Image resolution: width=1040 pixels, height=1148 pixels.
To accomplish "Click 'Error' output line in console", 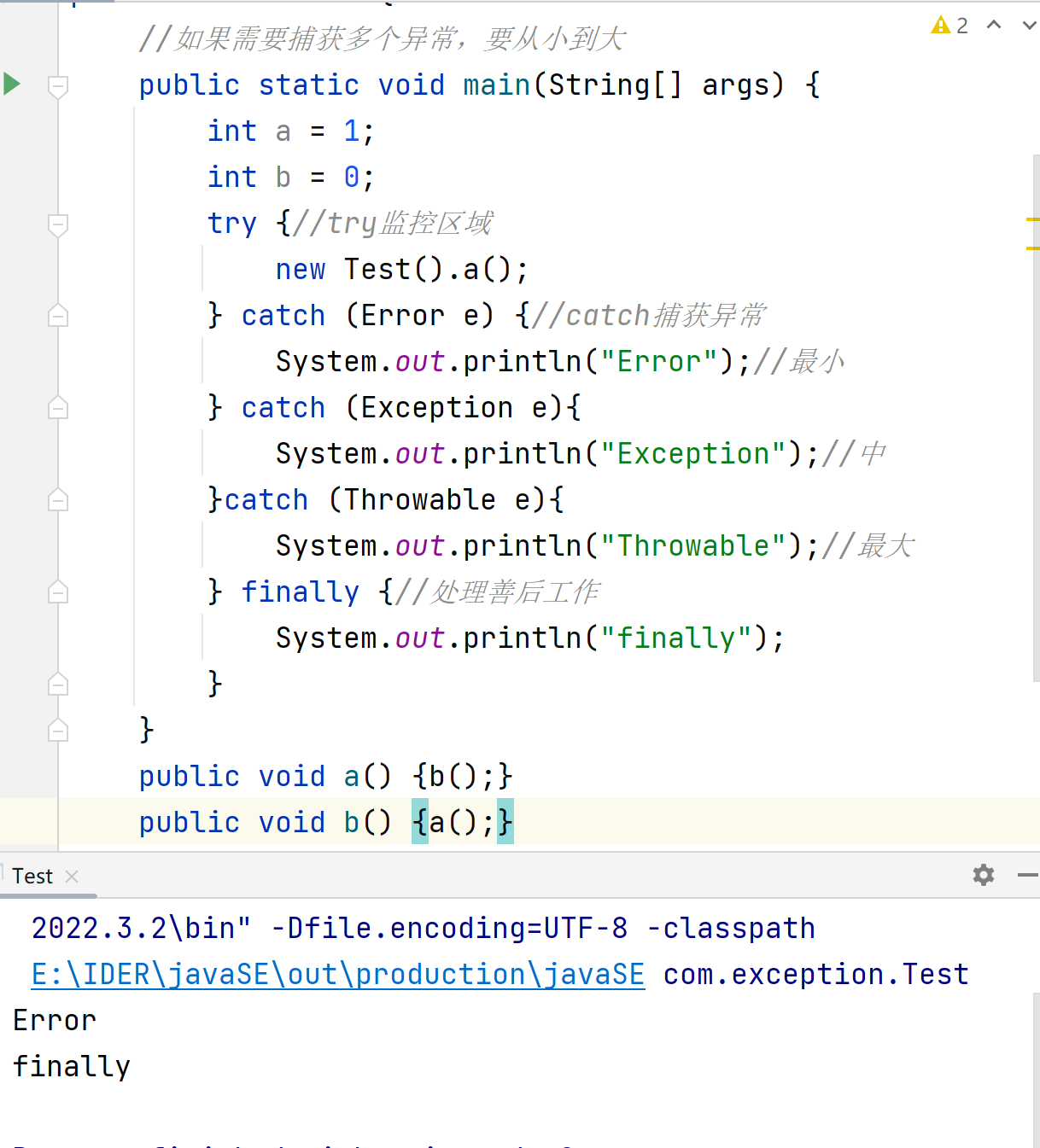I will [55, 1021].
